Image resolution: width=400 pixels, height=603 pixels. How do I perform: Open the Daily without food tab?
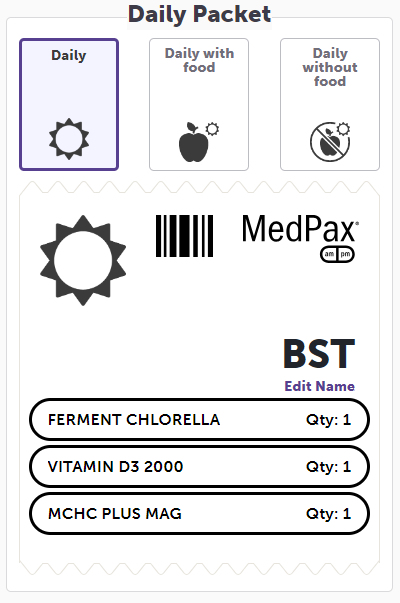coord(330,104)
